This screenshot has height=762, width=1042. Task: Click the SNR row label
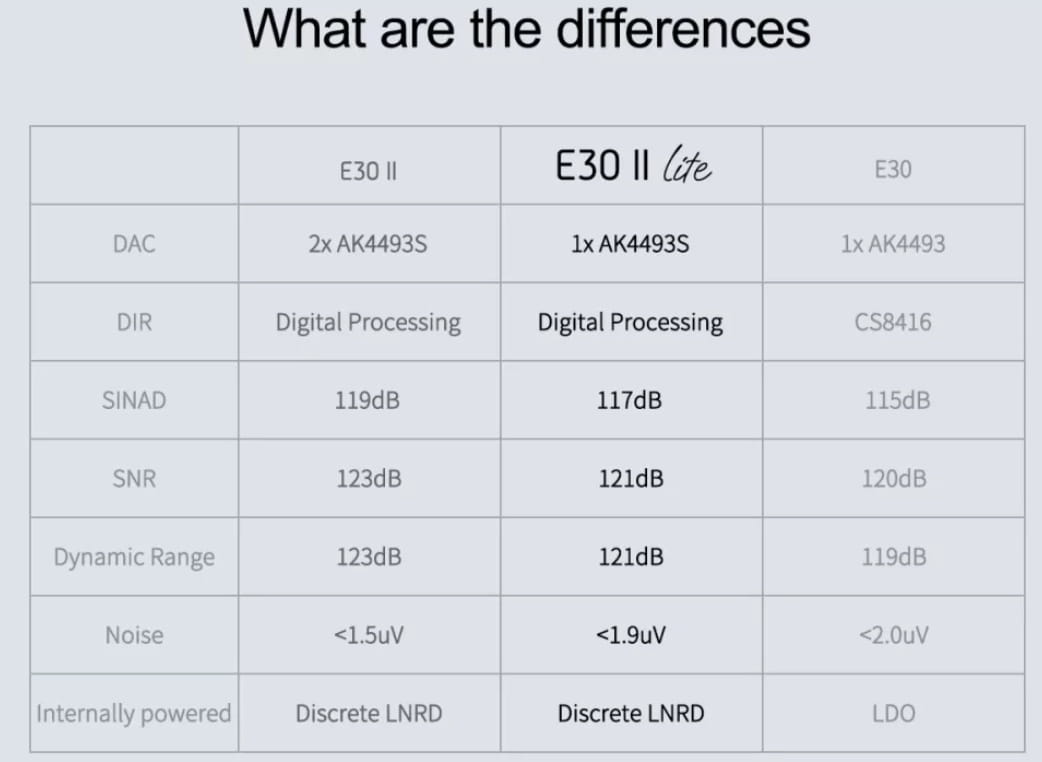point(135,479)
